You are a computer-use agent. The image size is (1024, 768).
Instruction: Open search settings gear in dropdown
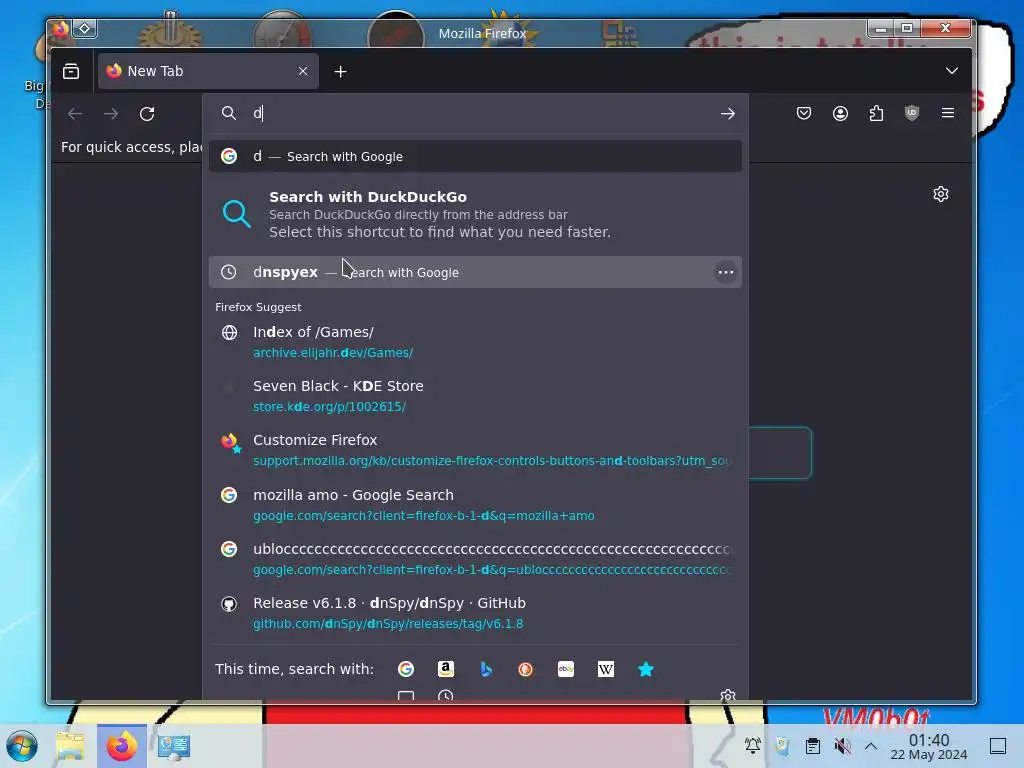pos(728,695)
